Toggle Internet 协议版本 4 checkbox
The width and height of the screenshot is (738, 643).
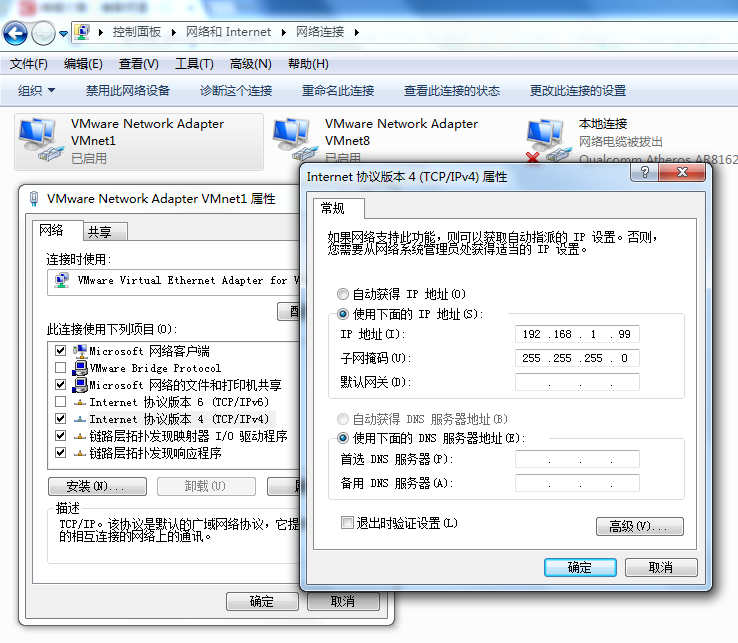tap(60, 418)
